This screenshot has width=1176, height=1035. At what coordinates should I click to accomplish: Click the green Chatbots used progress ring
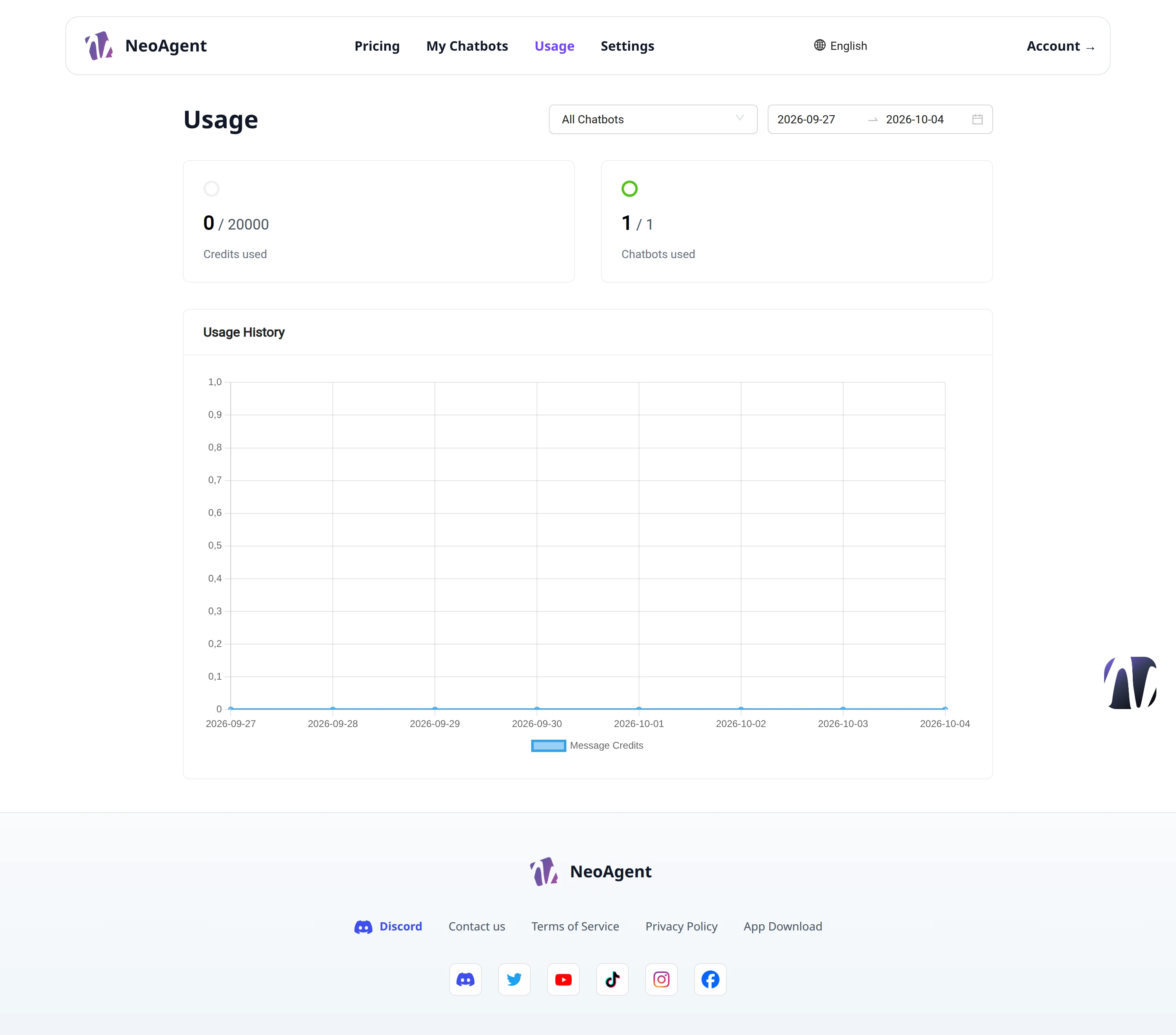[x=629, y=189]
